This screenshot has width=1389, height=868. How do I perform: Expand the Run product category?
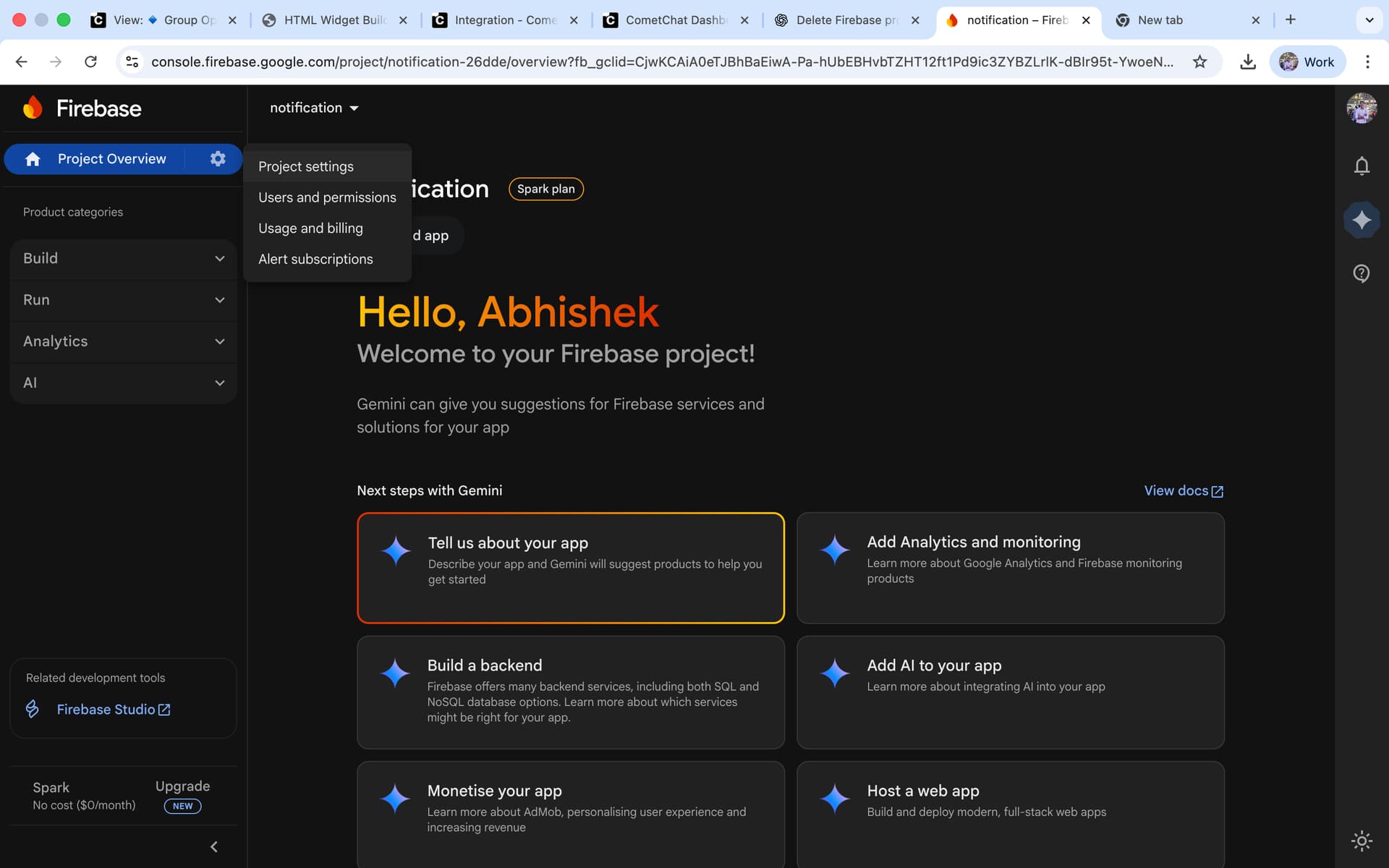(x=124, y=299)
